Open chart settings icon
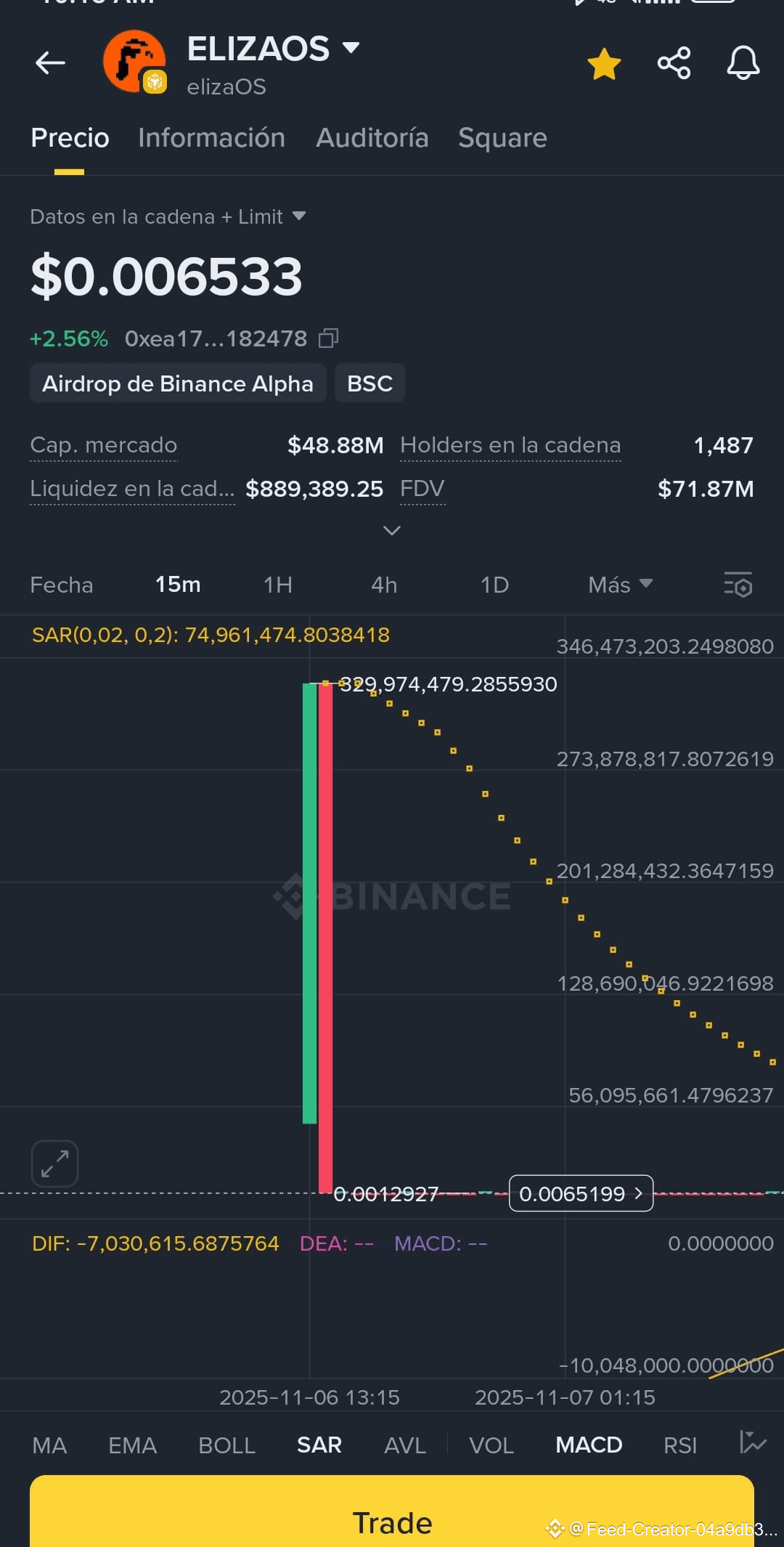The height and width of the screenshot is (1547, 784). pos(738,585)
